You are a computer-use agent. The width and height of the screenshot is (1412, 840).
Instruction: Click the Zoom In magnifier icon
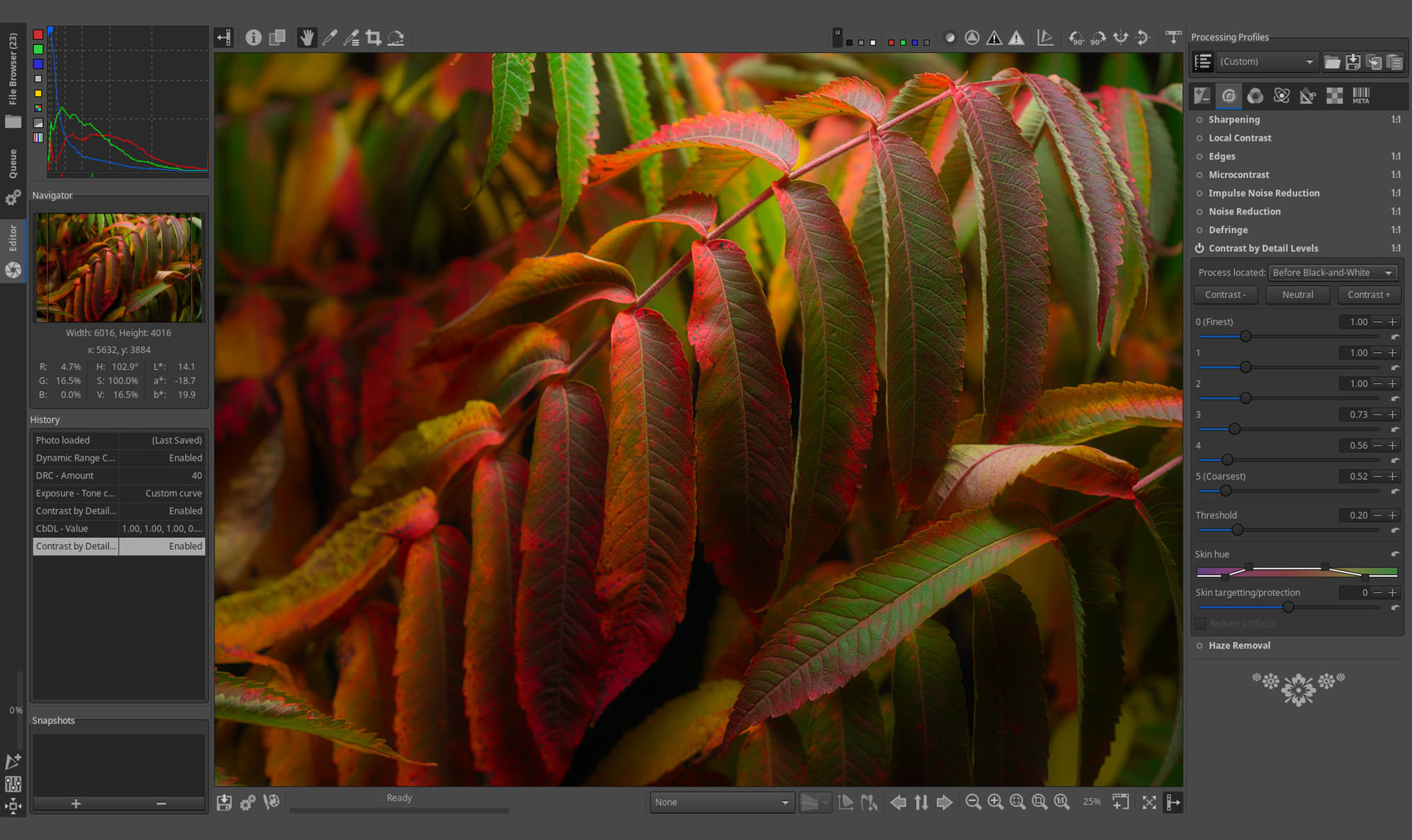coord(995,802)
